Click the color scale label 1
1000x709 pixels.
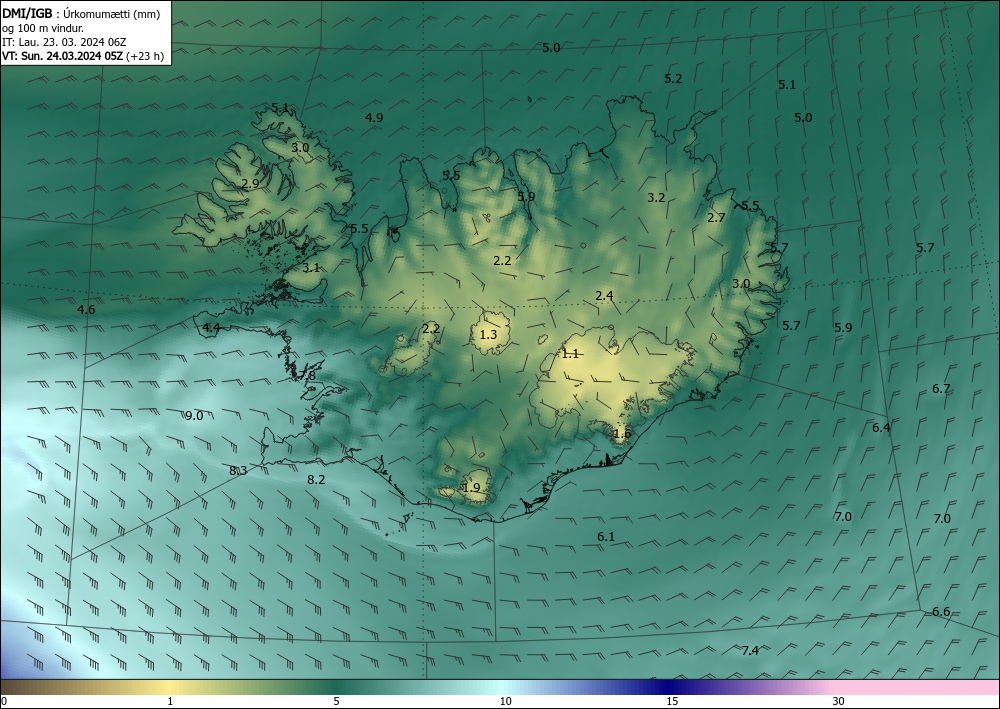[x=170, y=701]
